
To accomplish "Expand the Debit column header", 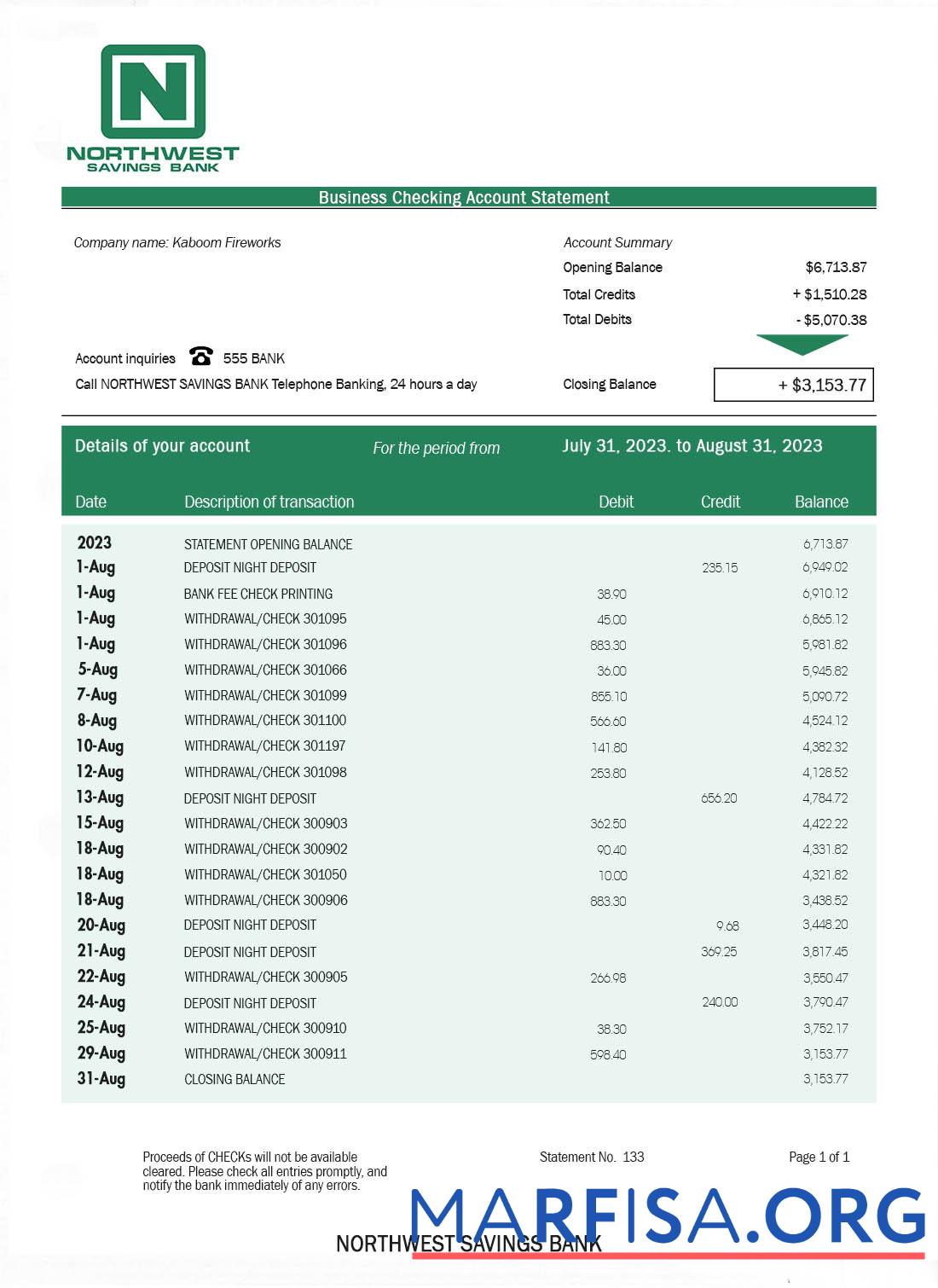I will coord(617,502).
